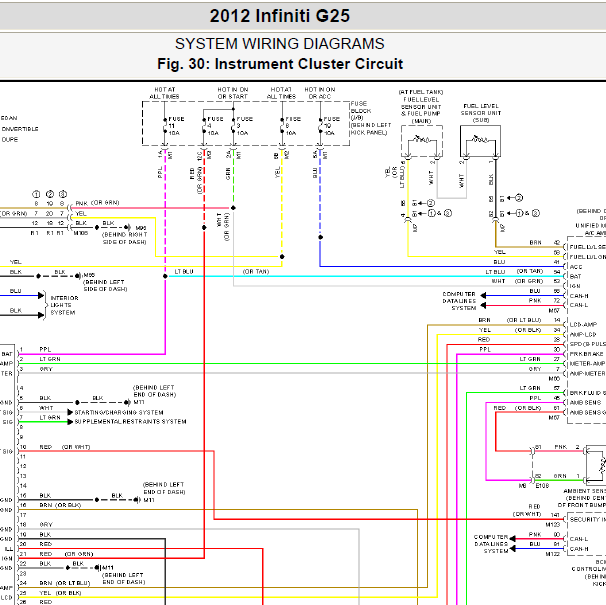Click the "STARTING/CHARGING SYSTEM" reference
The width and height of the screenshot is (606, 605).
point(119,412)
